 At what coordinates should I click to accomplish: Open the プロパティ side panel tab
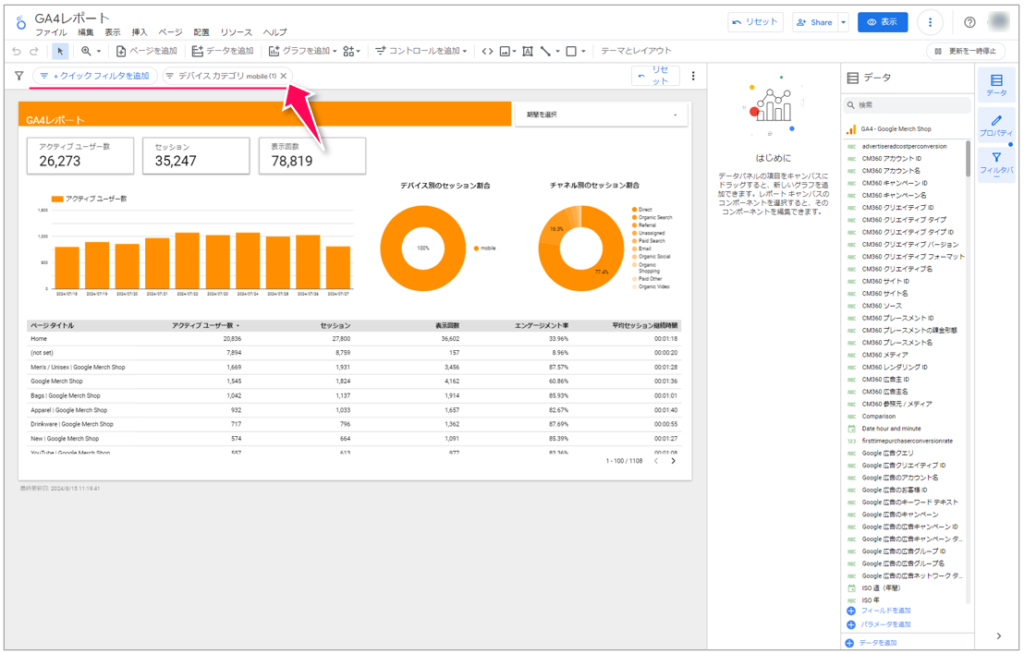[996, 126]
